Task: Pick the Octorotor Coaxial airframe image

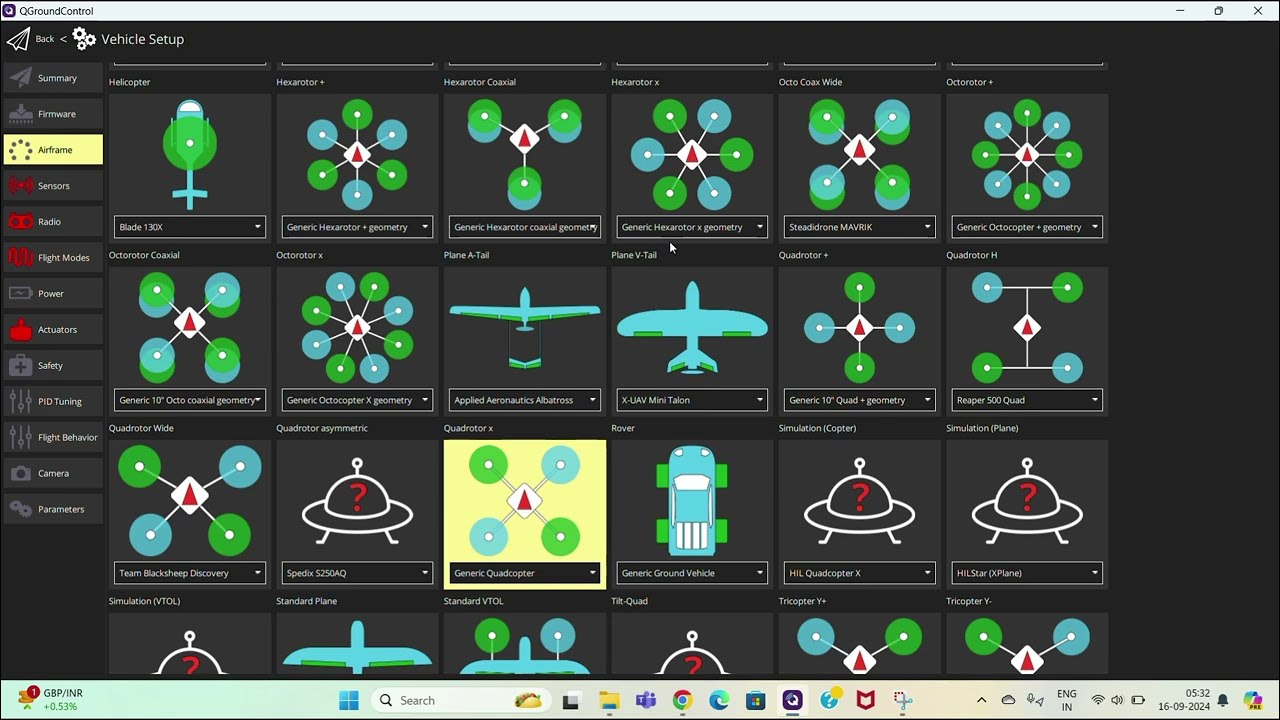Action: 190,325
